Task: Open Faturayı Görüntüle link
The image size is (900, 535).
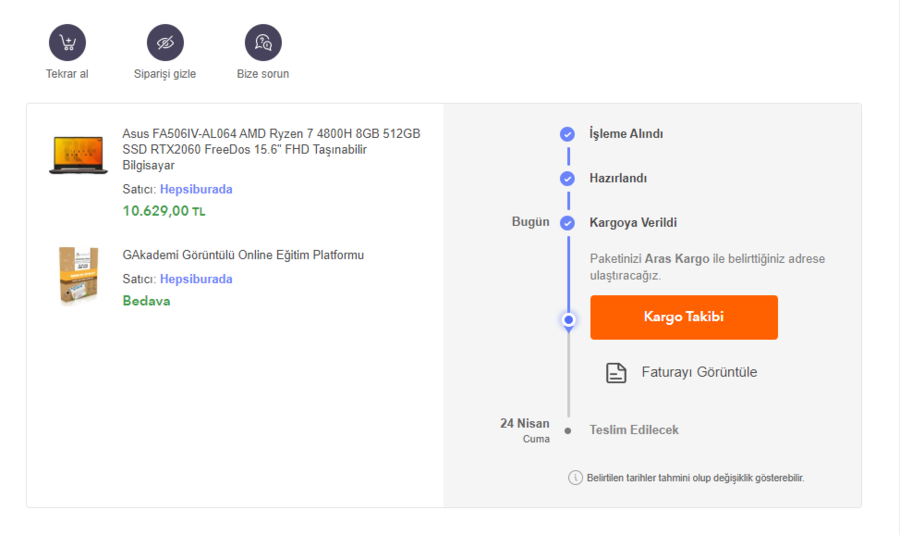Action: click(699, 372)
